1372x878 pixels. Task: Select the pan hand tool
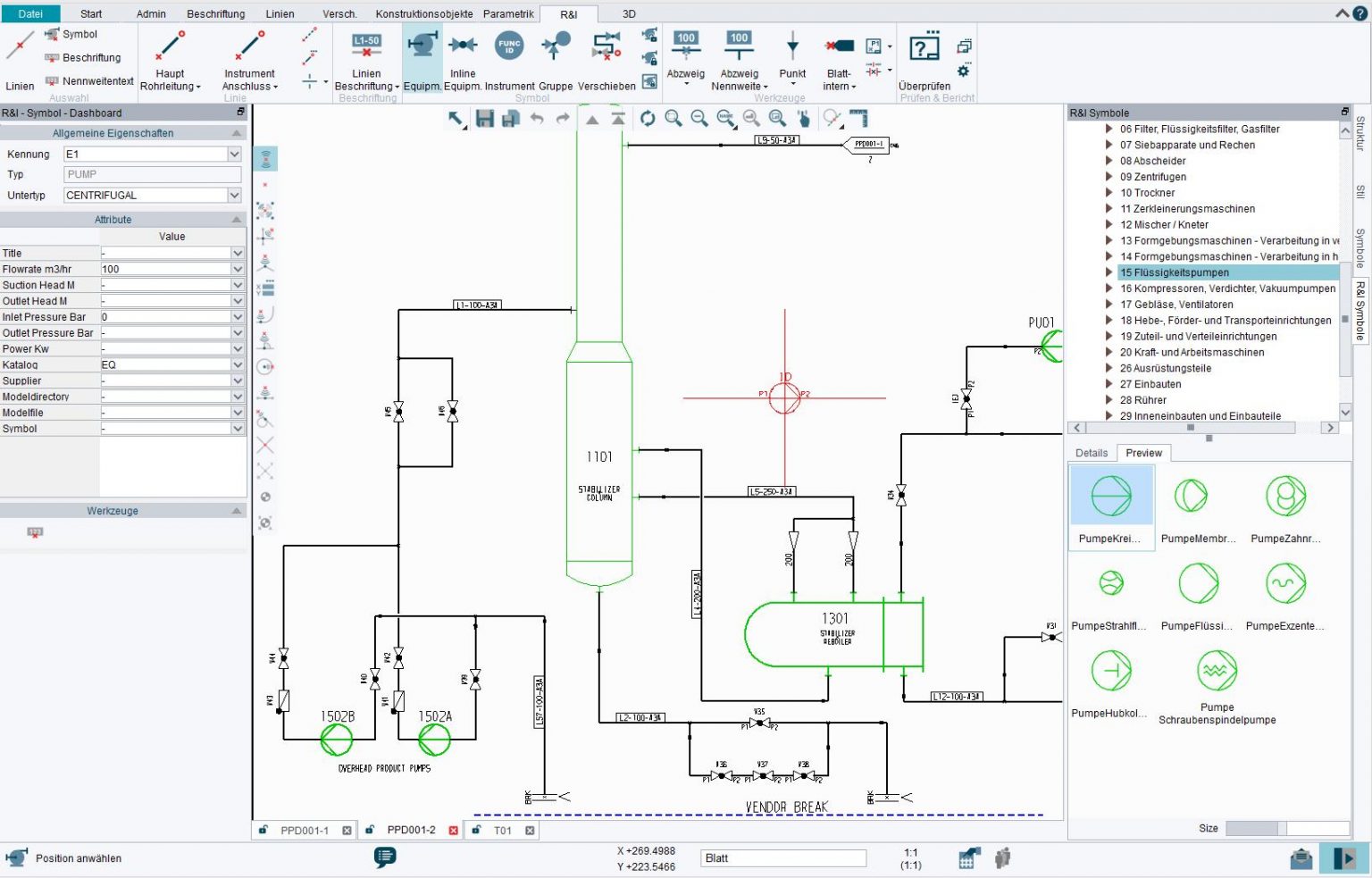point(803,119)
